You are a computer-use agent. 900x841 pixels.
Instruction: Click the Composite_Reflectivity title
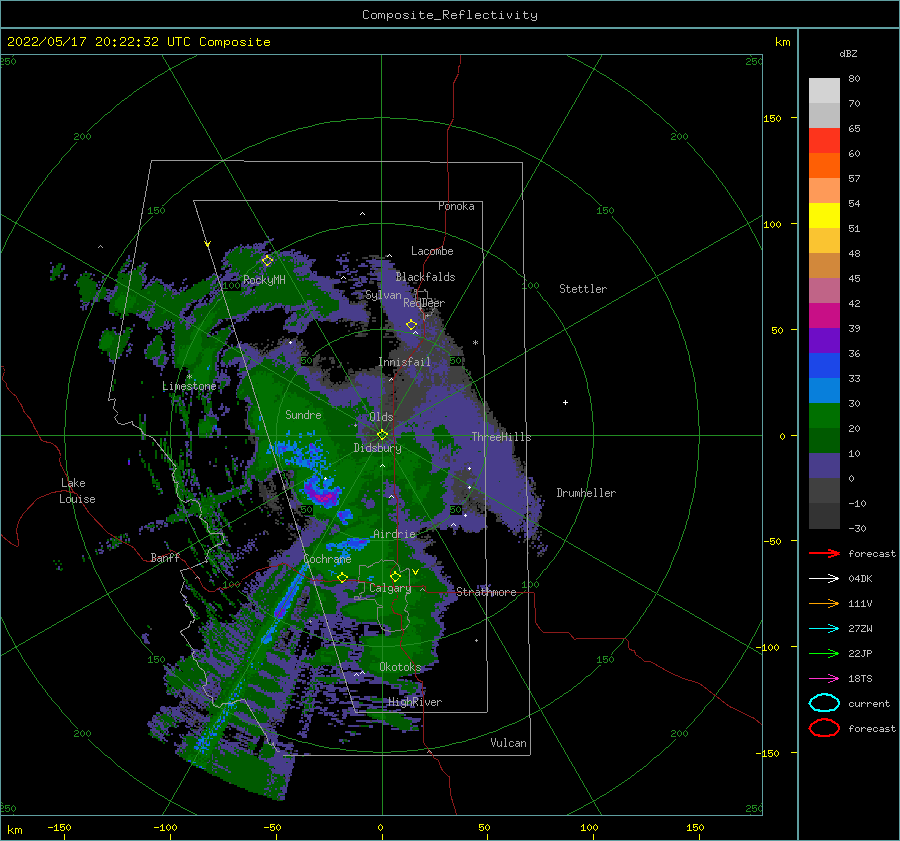pyautogui.click(x=449, y=15)
